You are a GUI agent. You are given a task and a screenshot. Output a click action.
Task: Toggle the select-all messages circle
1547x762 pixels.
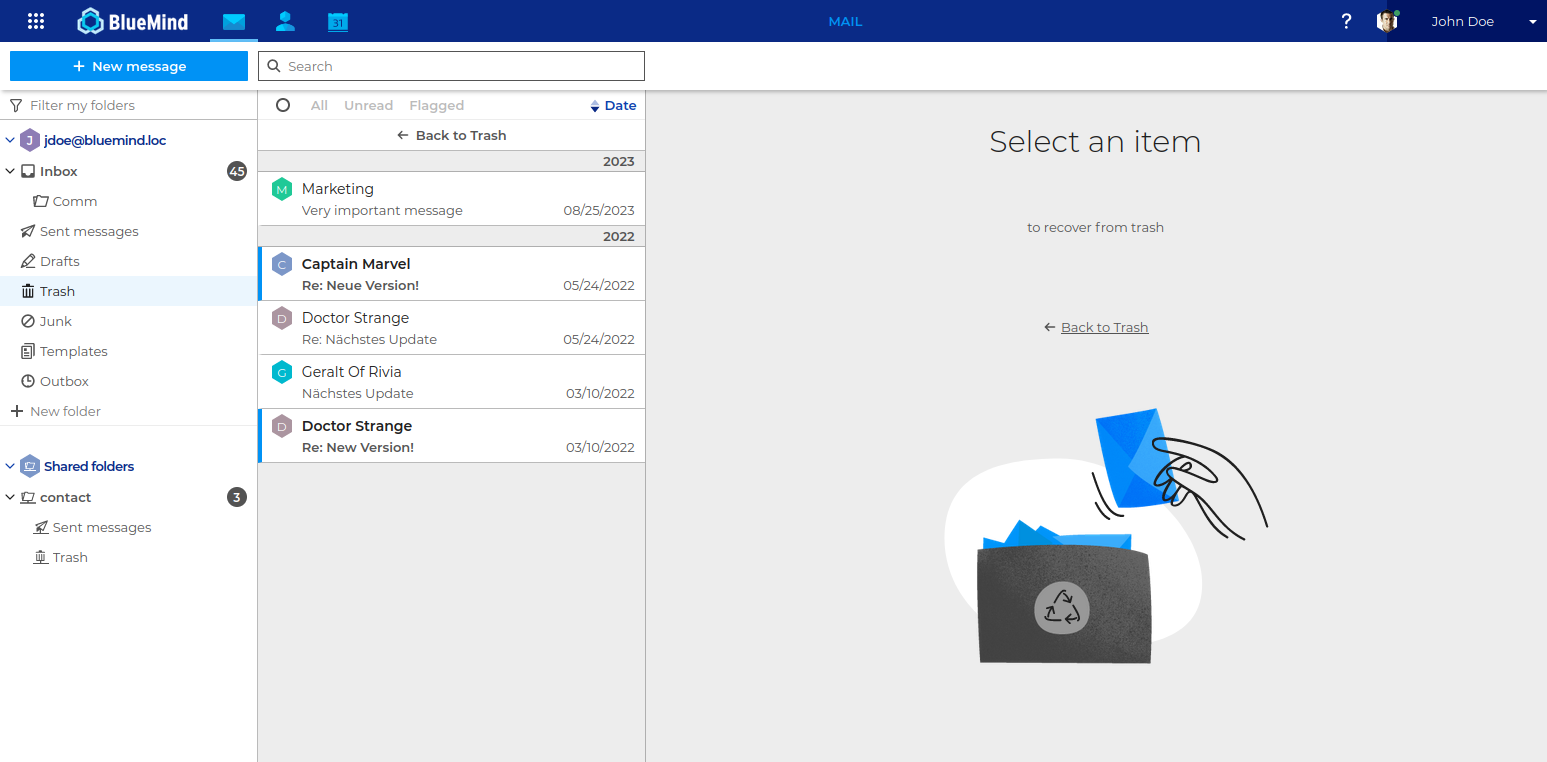pyautogui.click(x=283, y=105)
